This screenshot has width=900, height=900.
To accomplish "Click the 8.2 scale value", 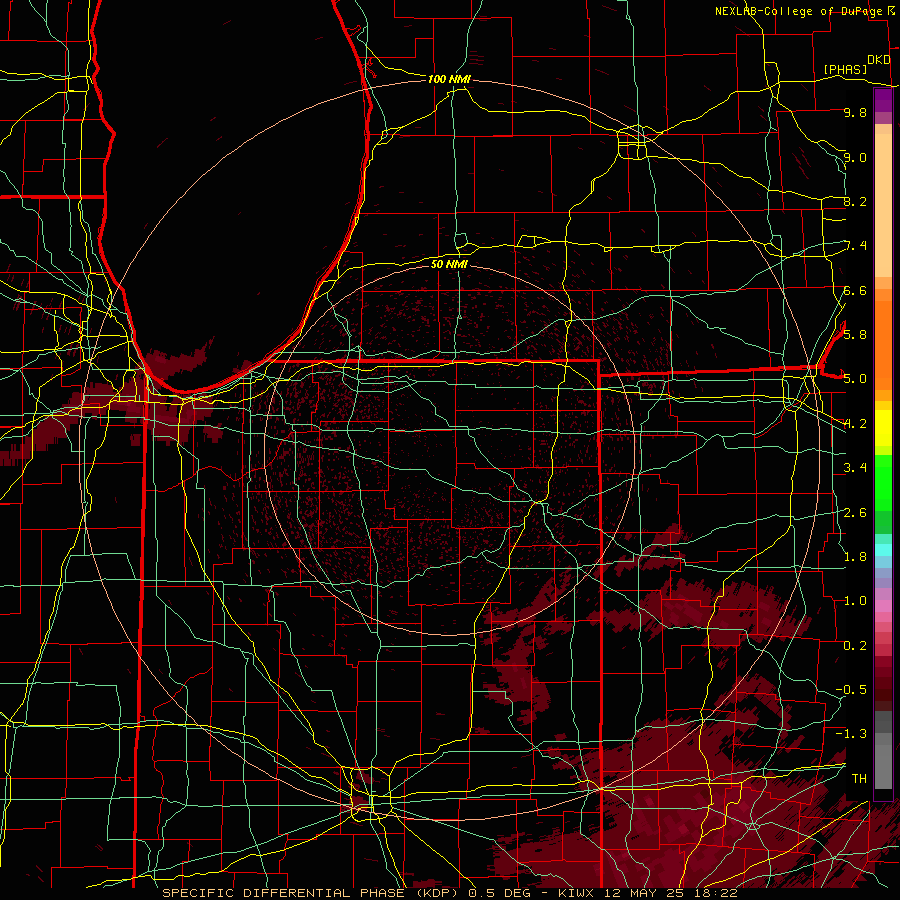I will pos(855,201).
